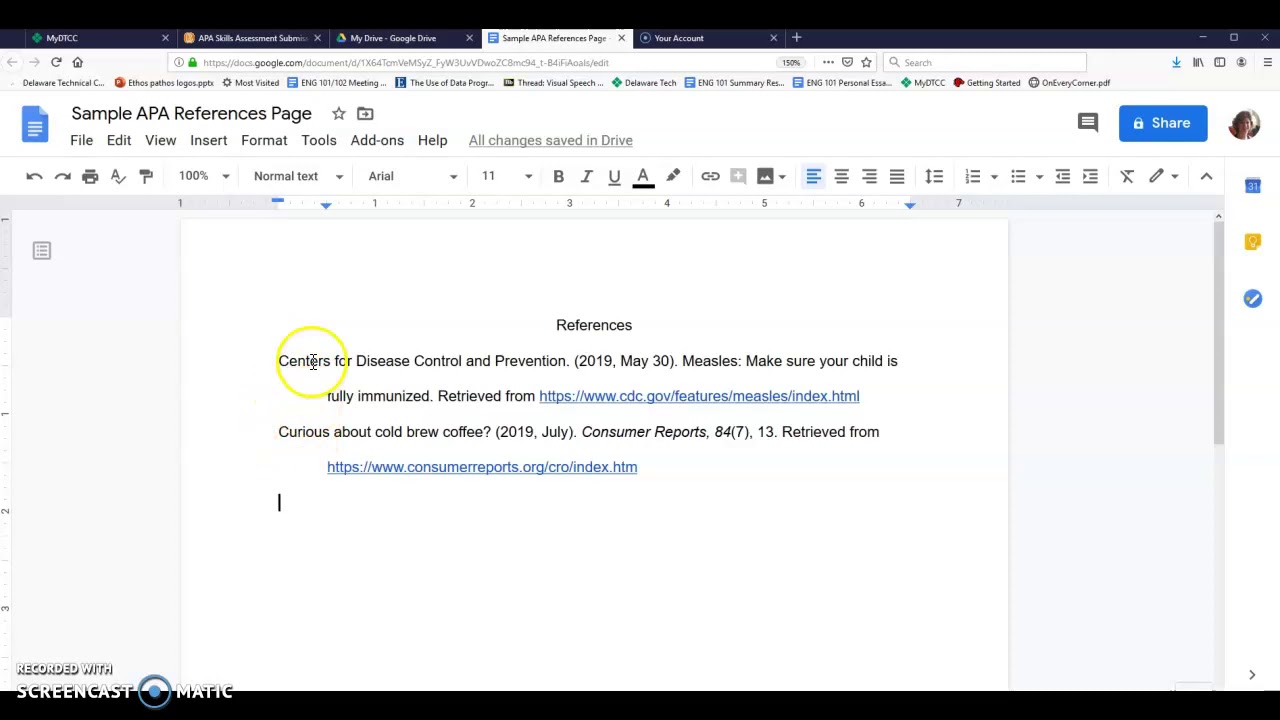Viewport: 1280px width, 720px height.
Task: Center align the paragraph
Action: click(x=841, y=176)
